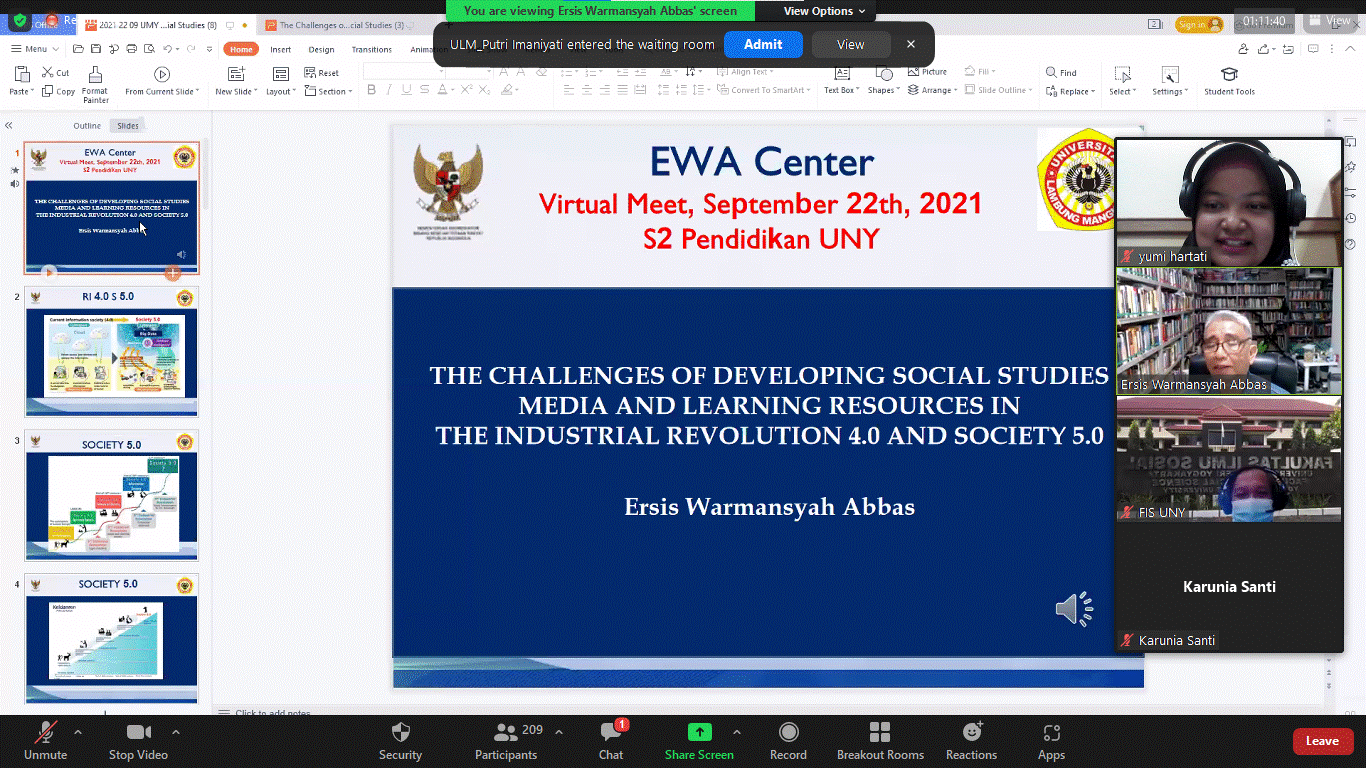Open the Reactions emoji icon
This screenshot has height=768, width=1366.
971,733
